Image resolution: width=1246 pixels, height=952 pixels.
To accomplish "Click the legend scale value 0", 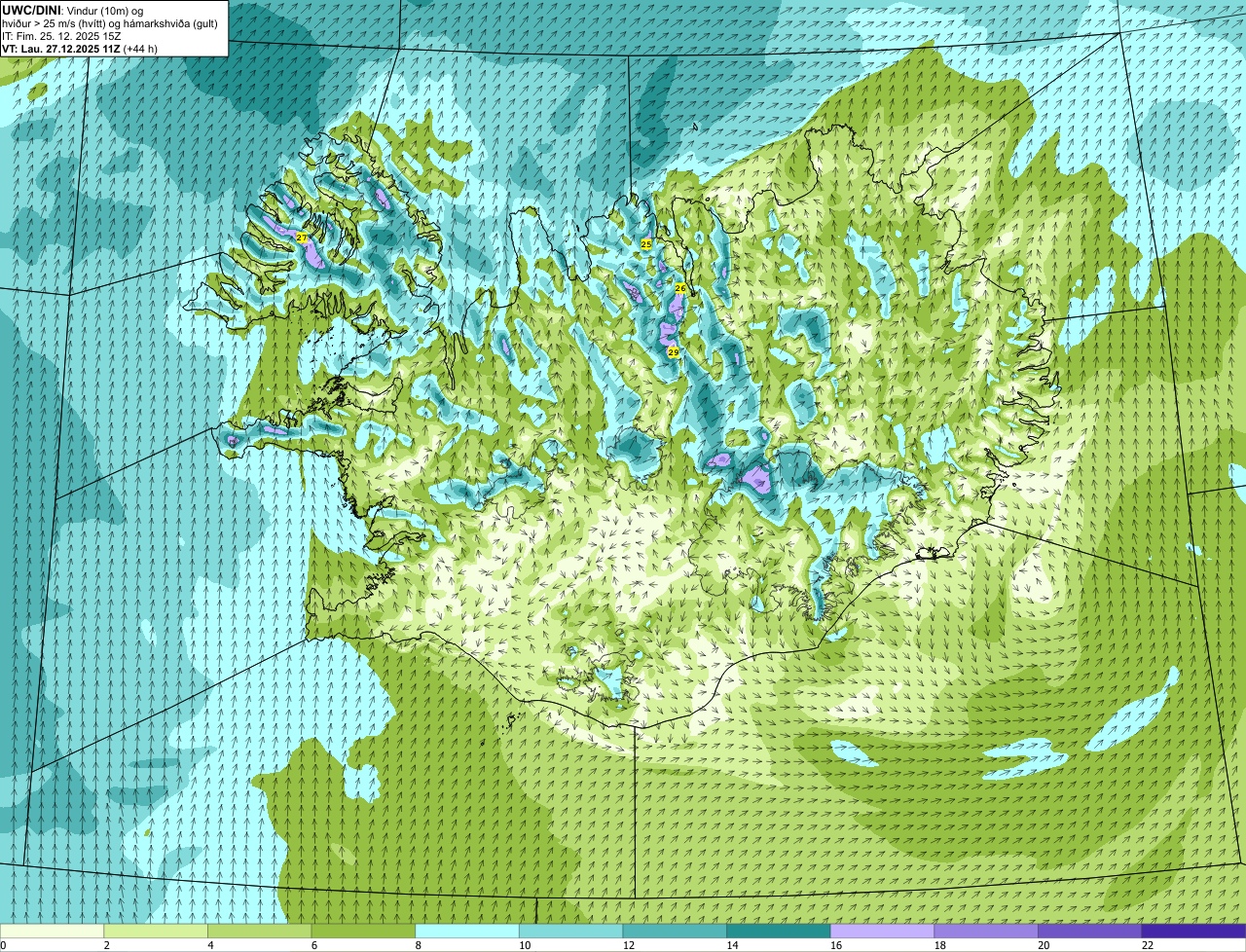I will 3,945.
